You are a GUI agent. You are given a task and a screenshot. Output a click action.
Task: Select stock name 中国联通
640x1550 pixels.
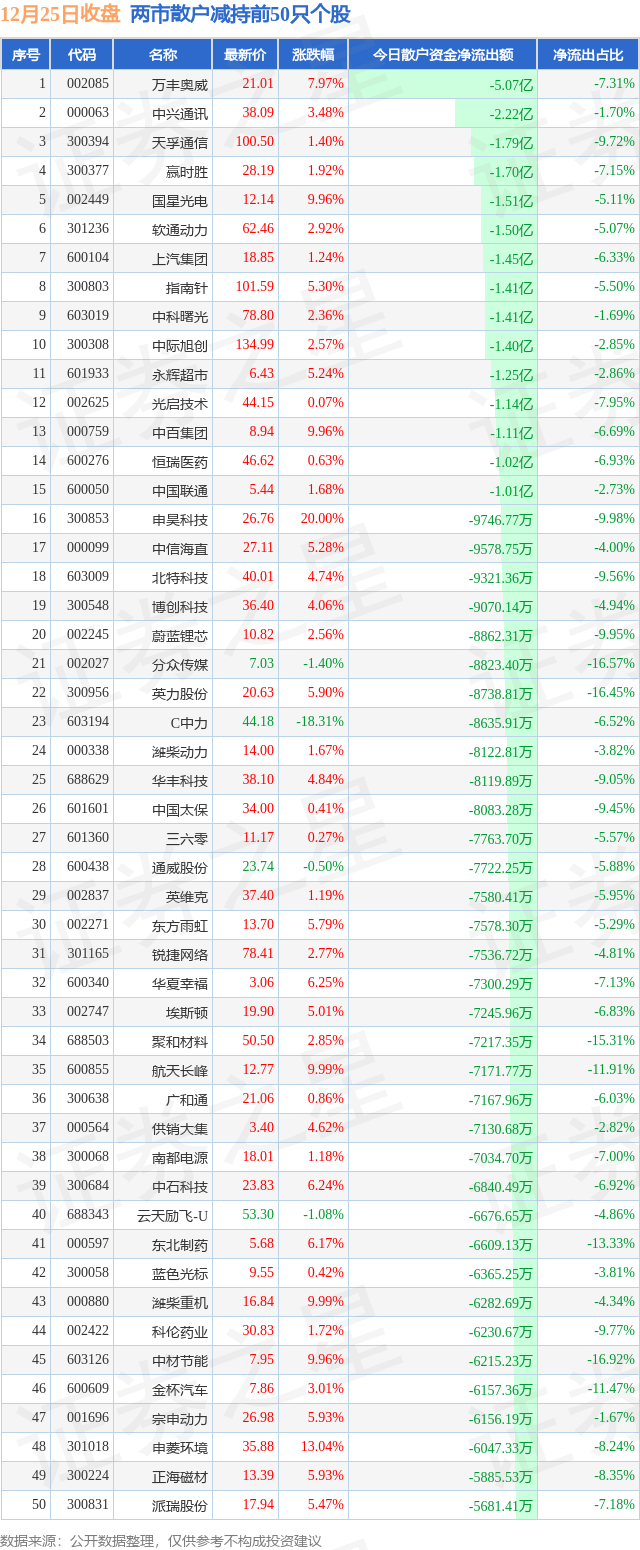coord(180,490)
